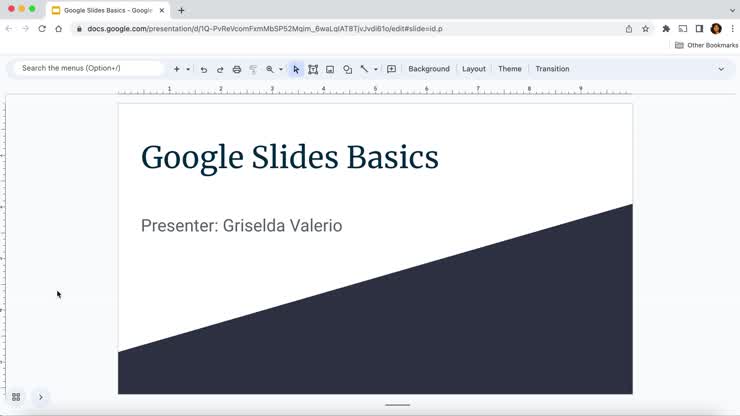Image resolution: width=740 pixels, height=416 pixels.
Task: Click the browser Forward arrow
Action: [x=25, y=29]
